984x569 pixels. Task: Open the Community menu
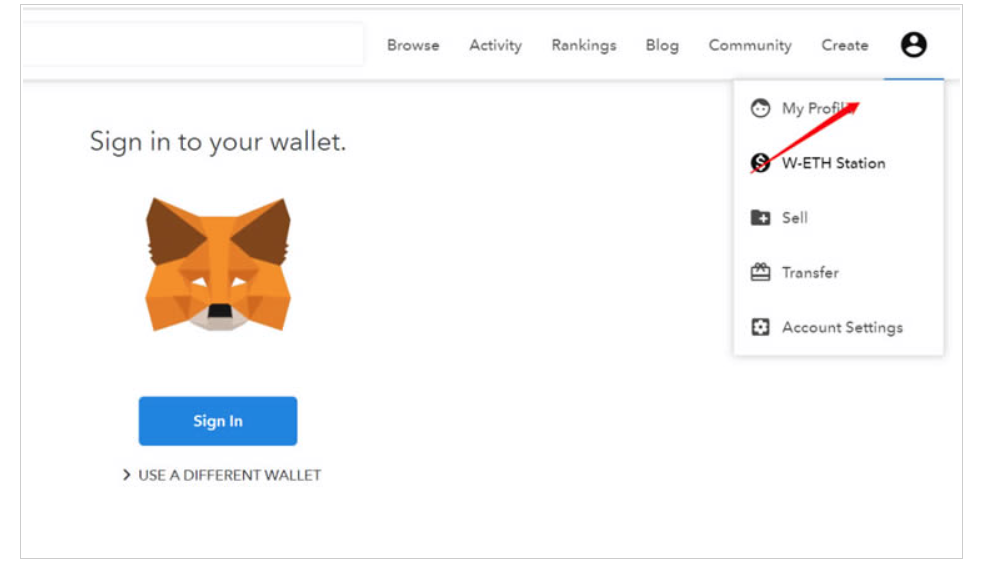[x=750, y=45]
